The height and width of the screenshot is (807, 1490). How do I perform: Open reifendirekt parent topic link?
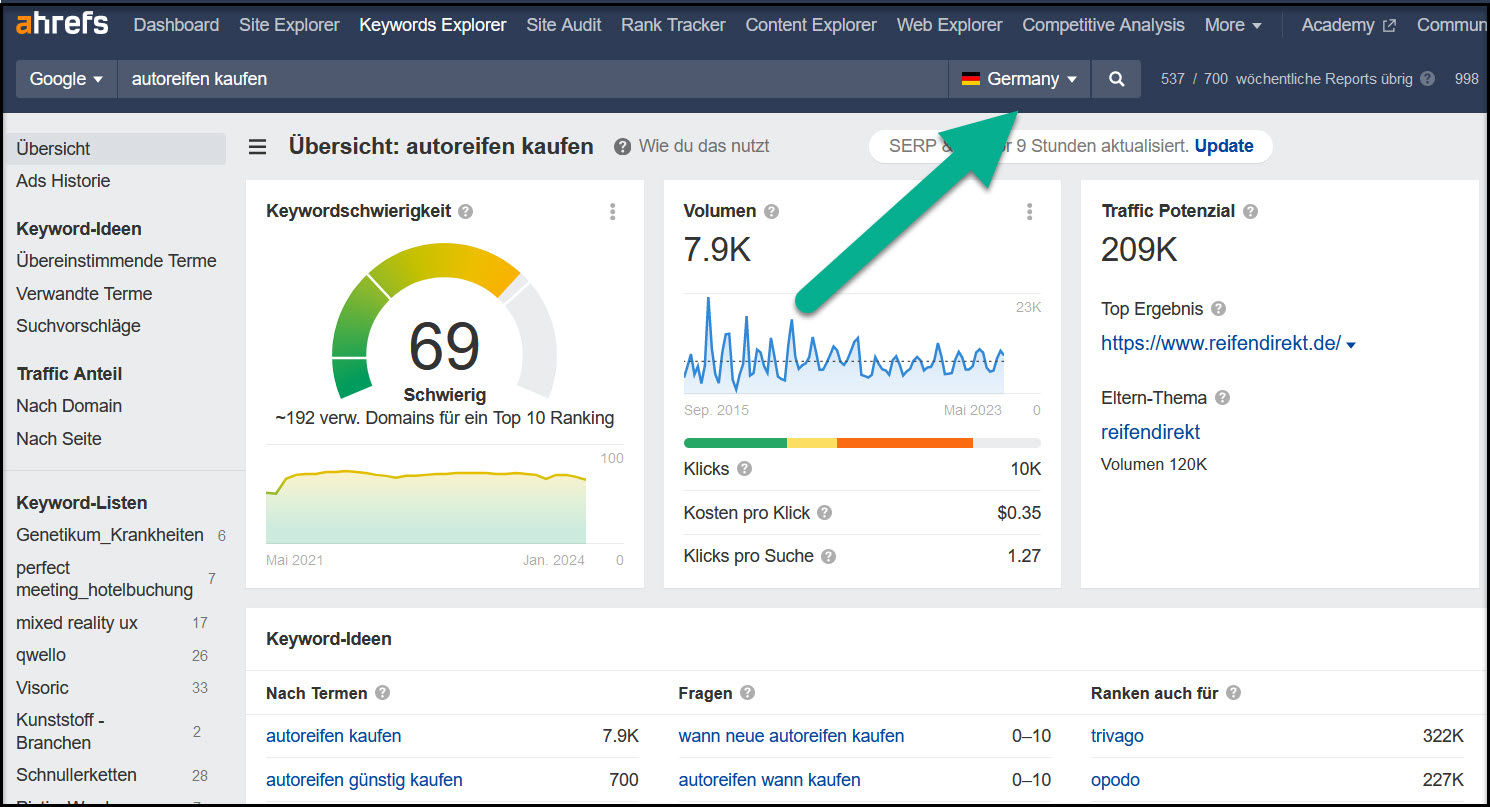click(x=1150, y=432)
